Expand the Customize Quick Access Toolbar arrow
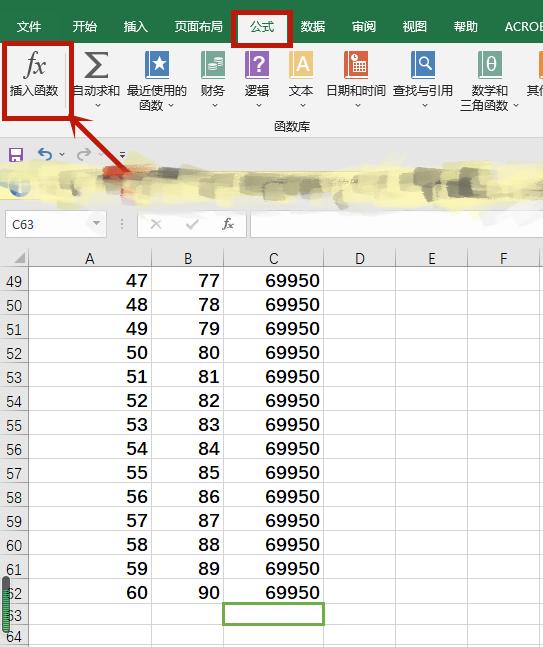 122,155
